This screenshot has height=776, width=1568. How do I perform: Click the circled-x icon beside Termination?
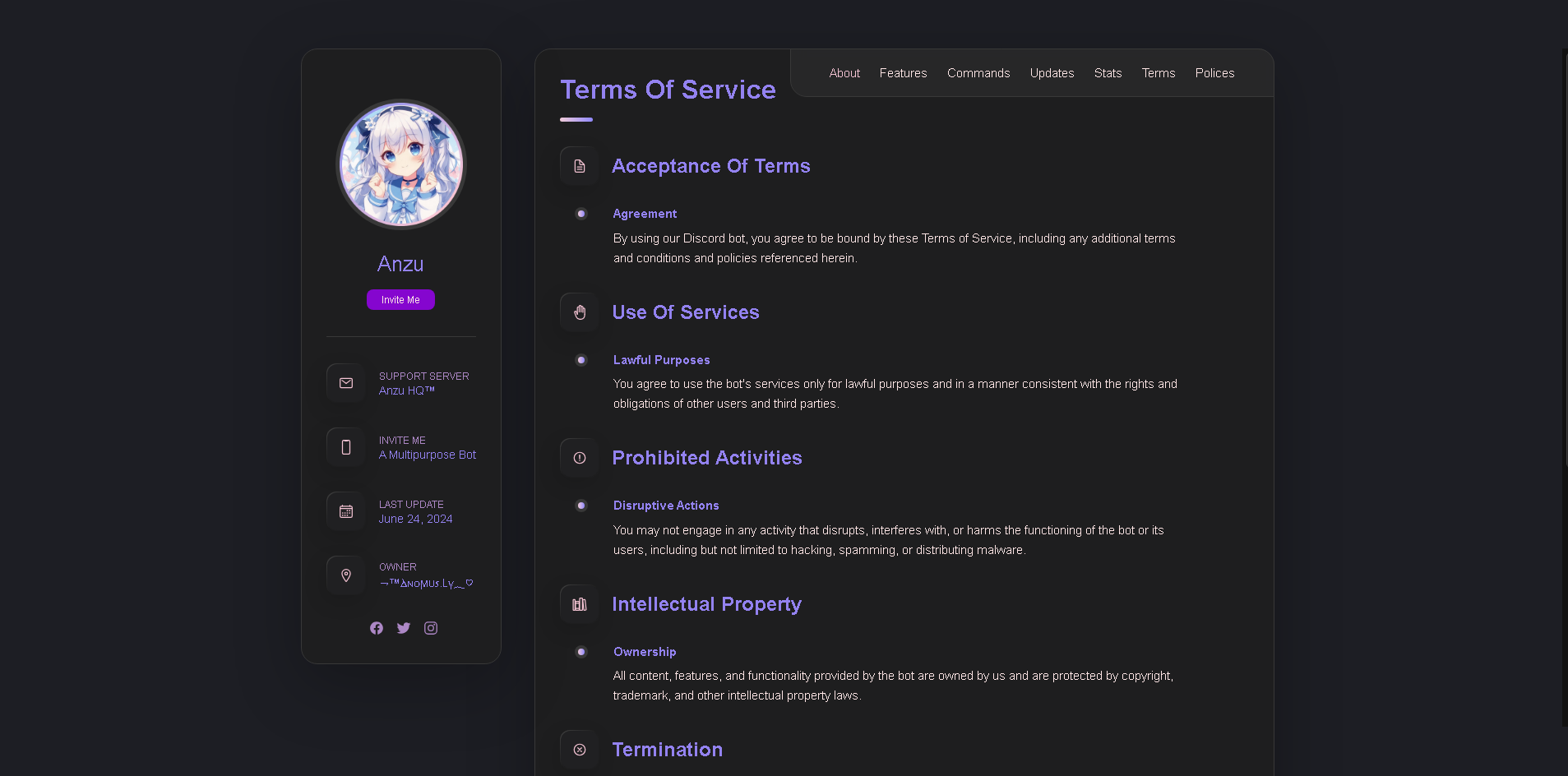coord(579,749)
